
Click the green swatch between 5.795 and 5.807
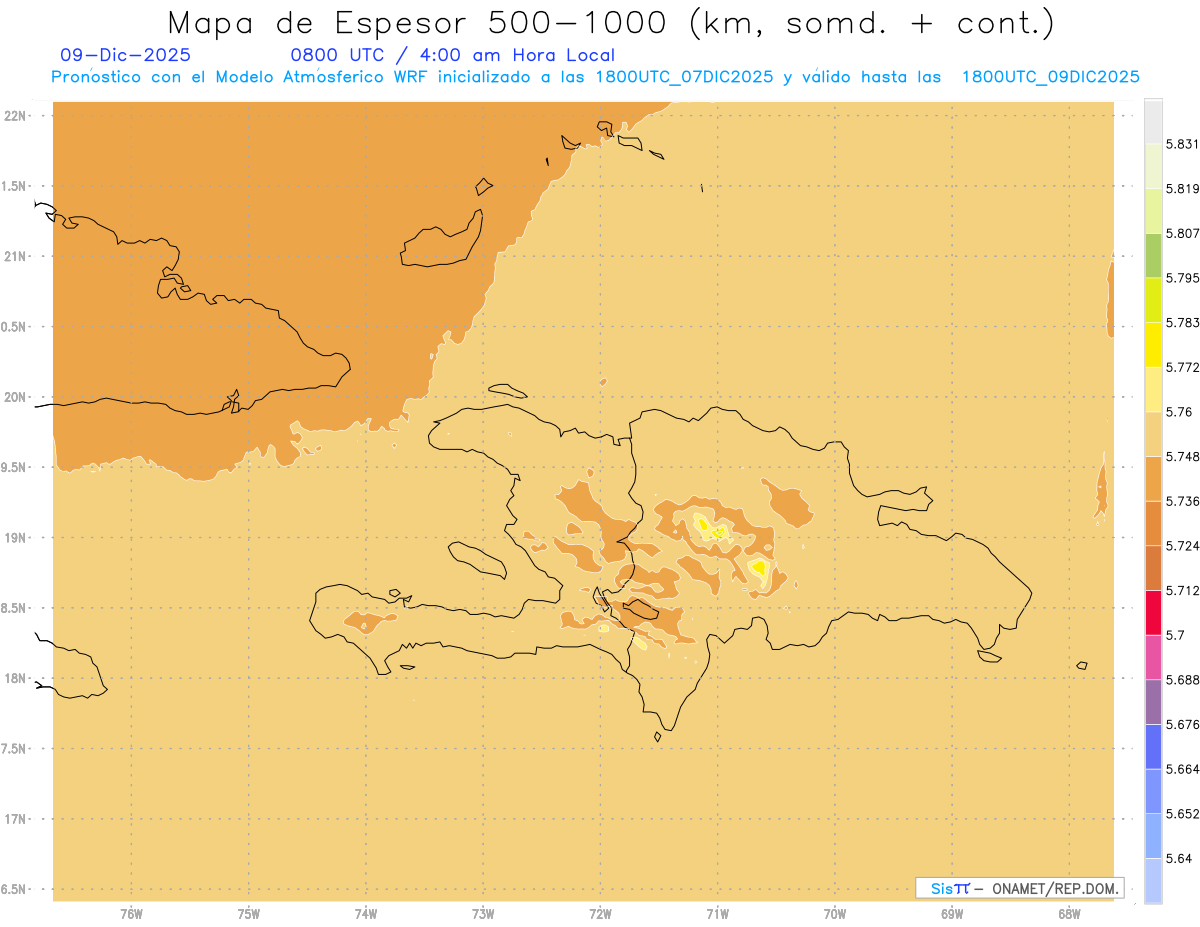[1153, 255]
